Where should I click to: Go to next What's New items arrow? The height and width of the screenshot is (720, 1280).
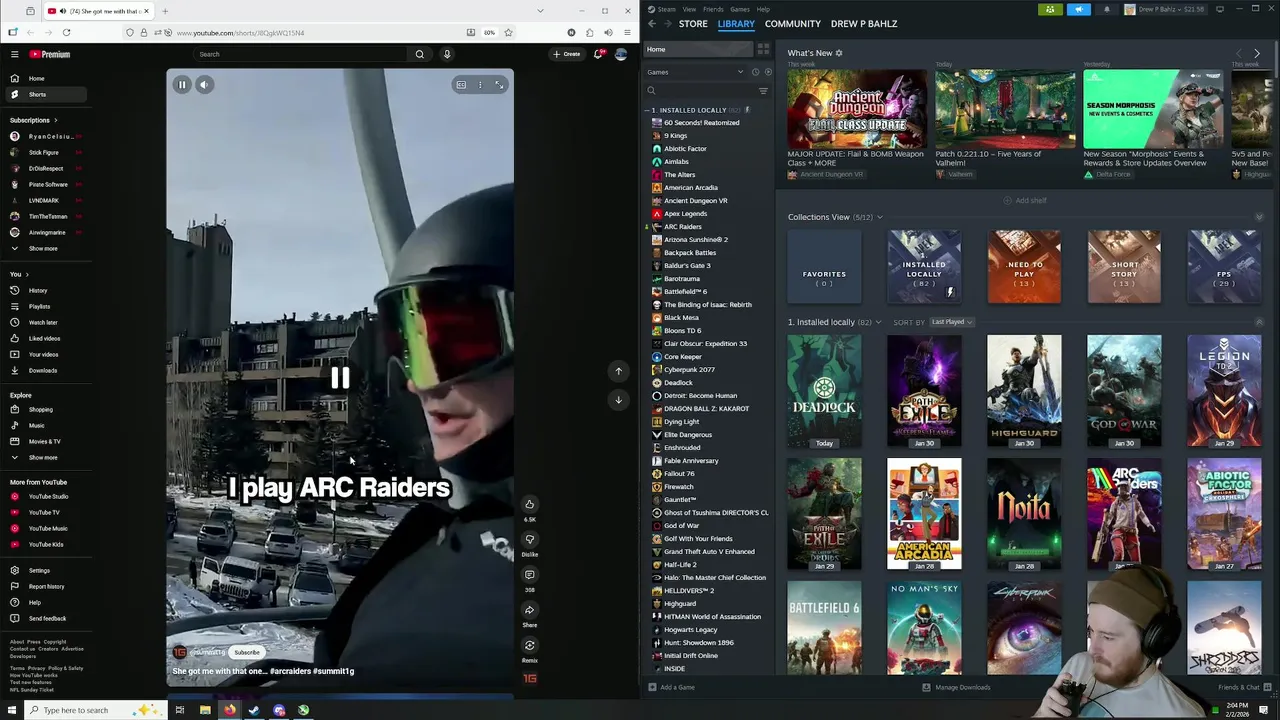tap(1257, 53)
